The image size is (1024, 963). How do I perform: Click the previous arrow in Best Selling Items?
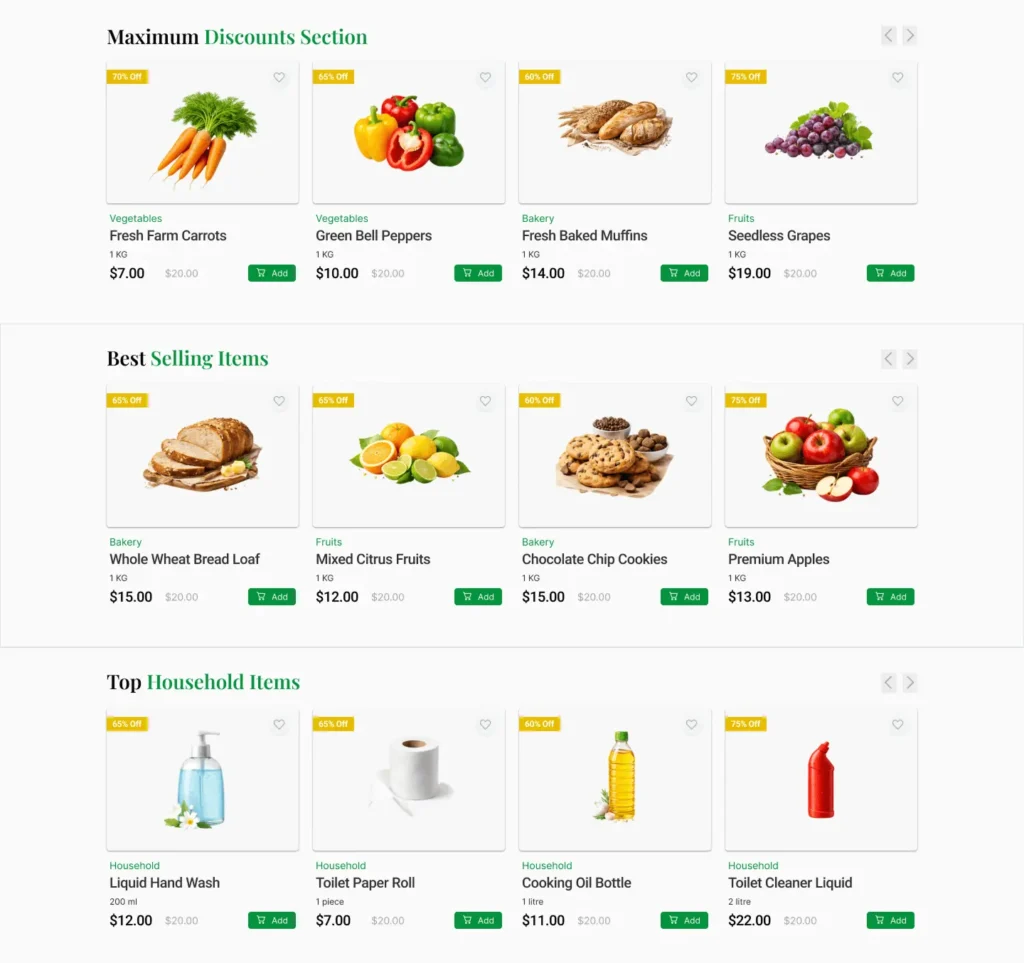tap(888, 358)
